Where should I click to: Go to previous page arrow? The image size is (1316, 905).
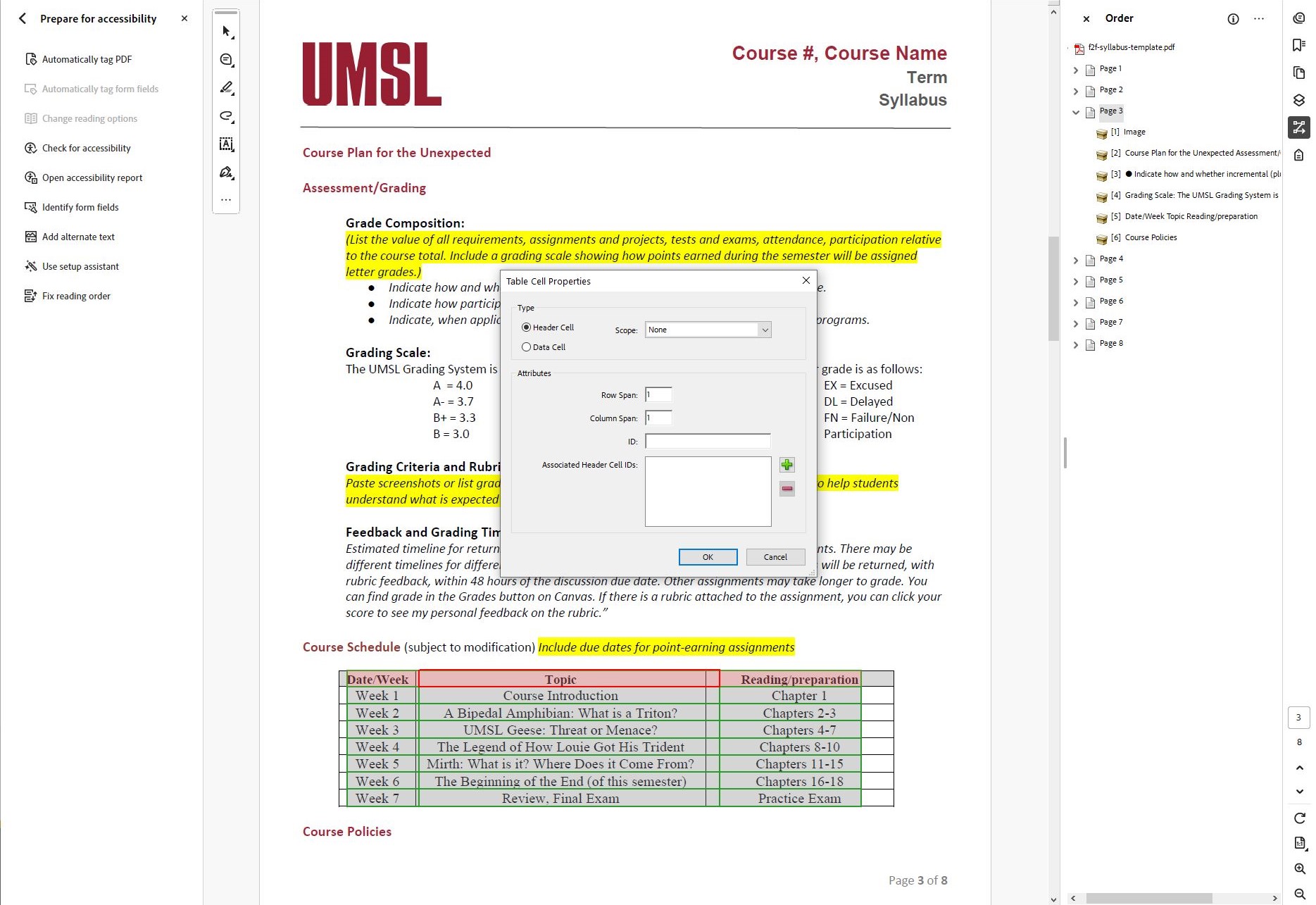click(x=1299, y=768)
